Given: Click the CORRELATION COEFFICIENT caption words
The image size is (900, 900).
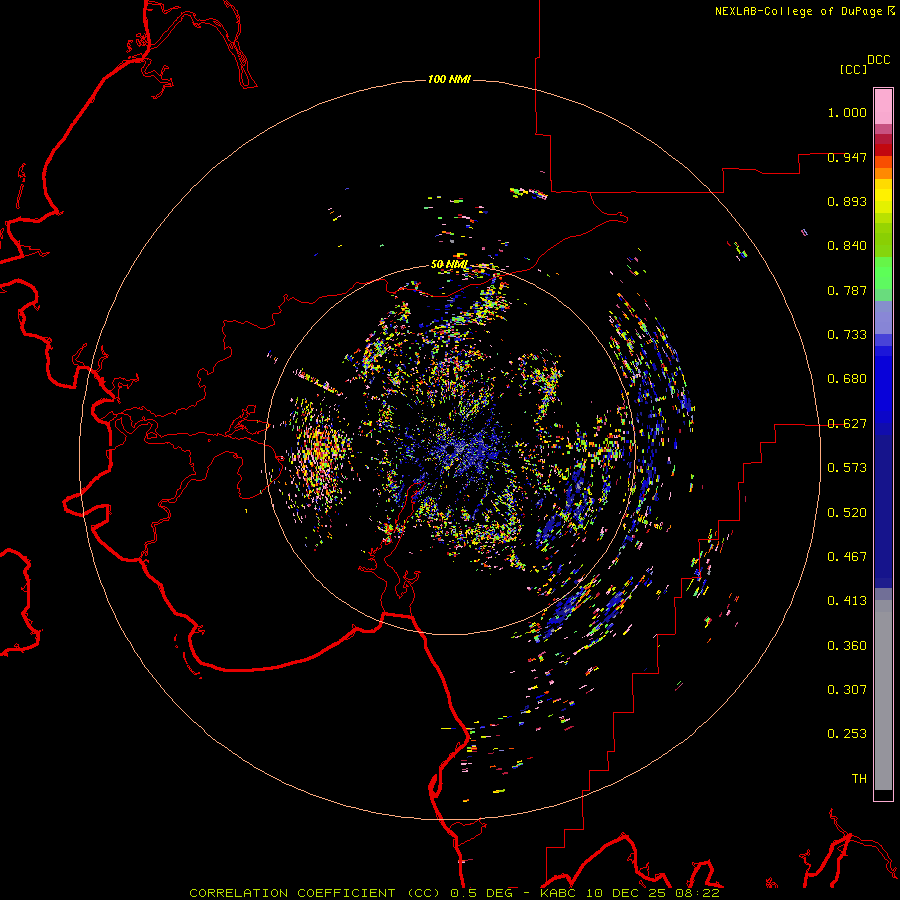Looking at the screenshot, I should (292, 893).
